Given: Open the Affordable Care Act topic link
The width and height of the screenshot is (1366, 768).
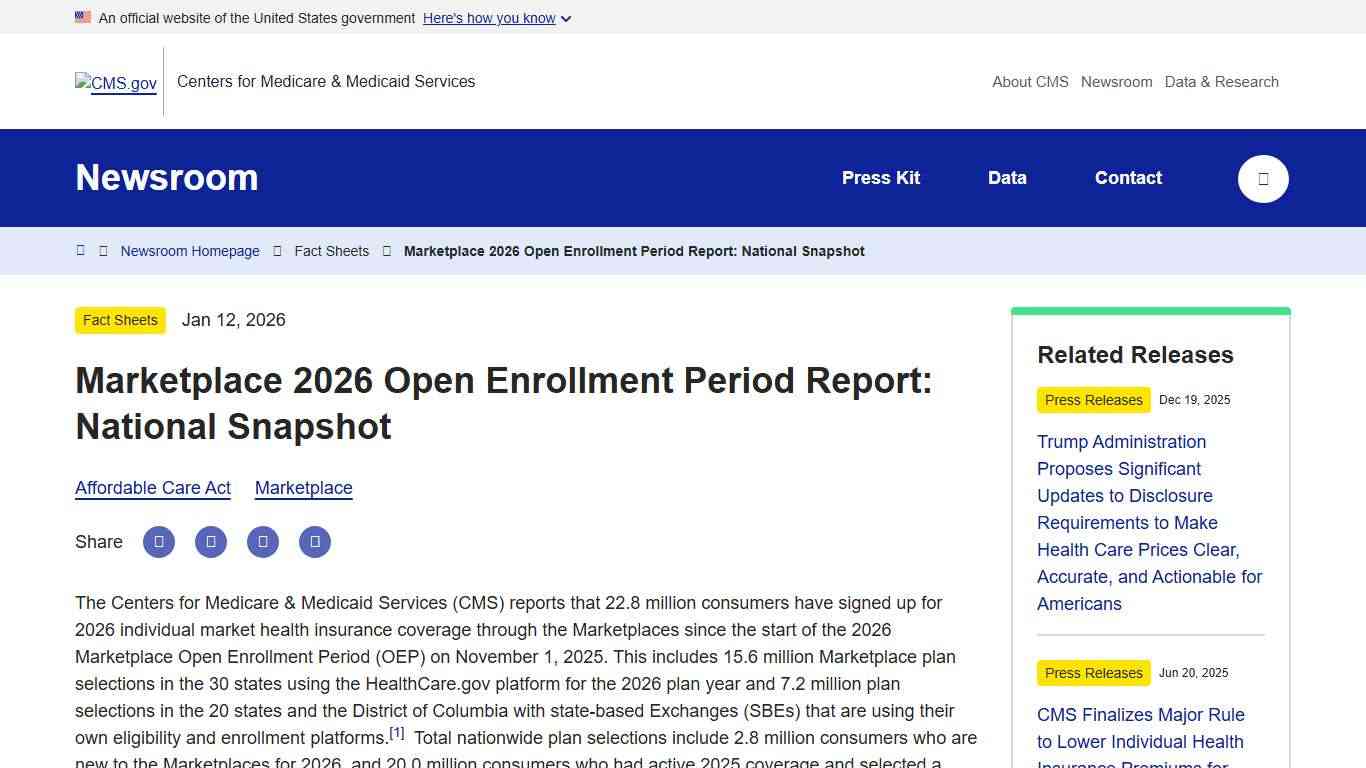Looking at the screenshot, I should (152, 488).
